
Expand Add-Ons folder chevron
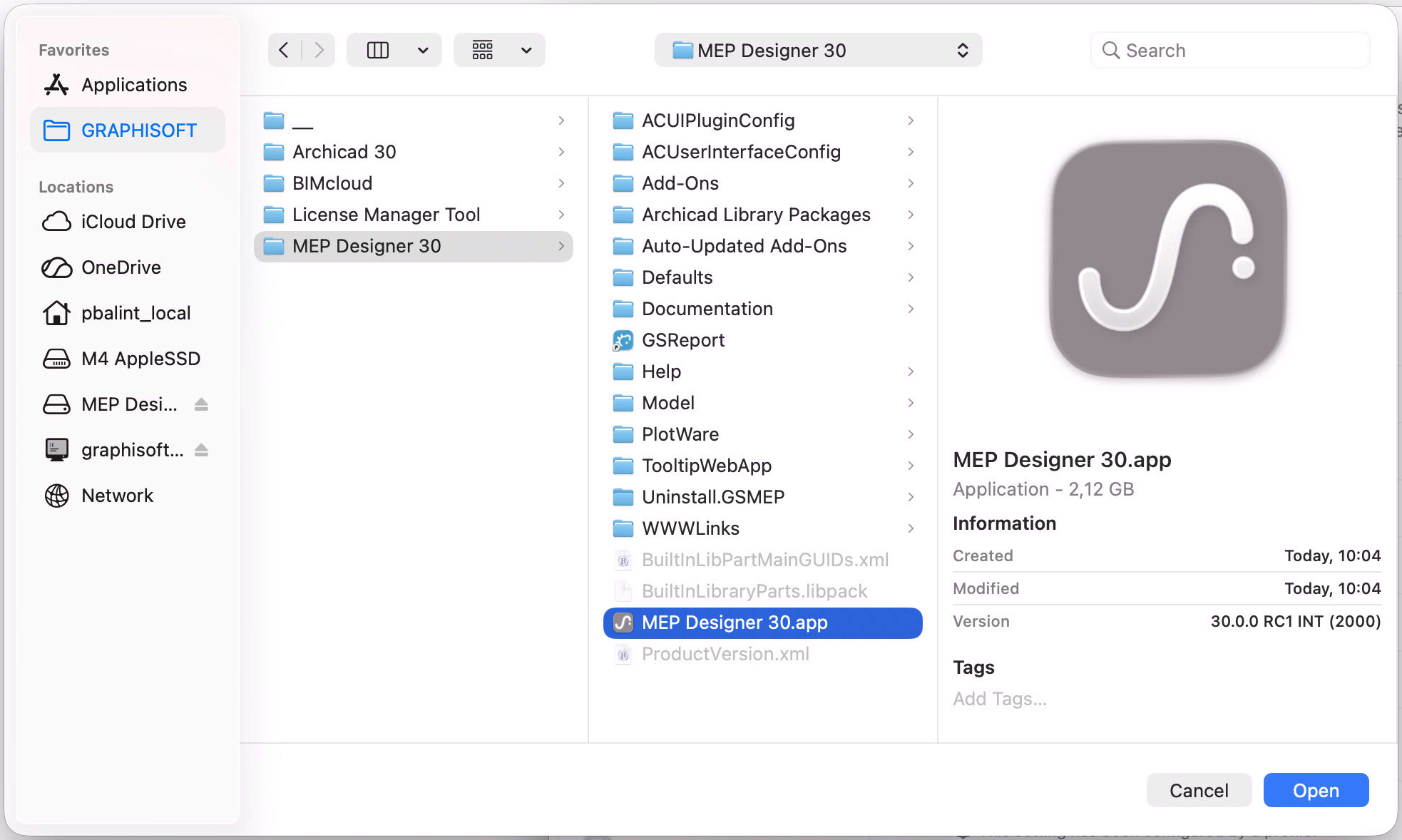point(911,183)
